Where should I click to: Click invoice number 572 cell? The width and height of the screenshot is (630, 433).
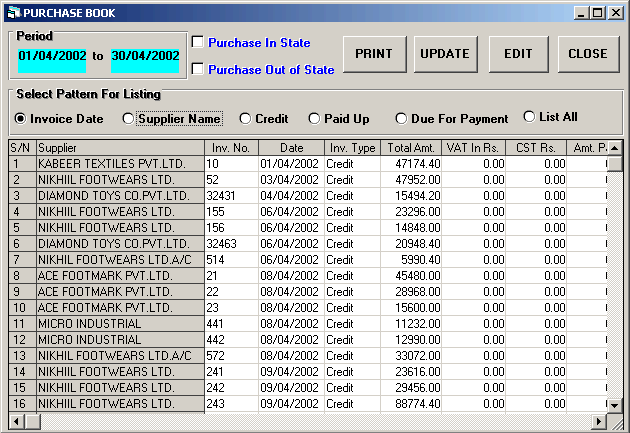point(231,356)
